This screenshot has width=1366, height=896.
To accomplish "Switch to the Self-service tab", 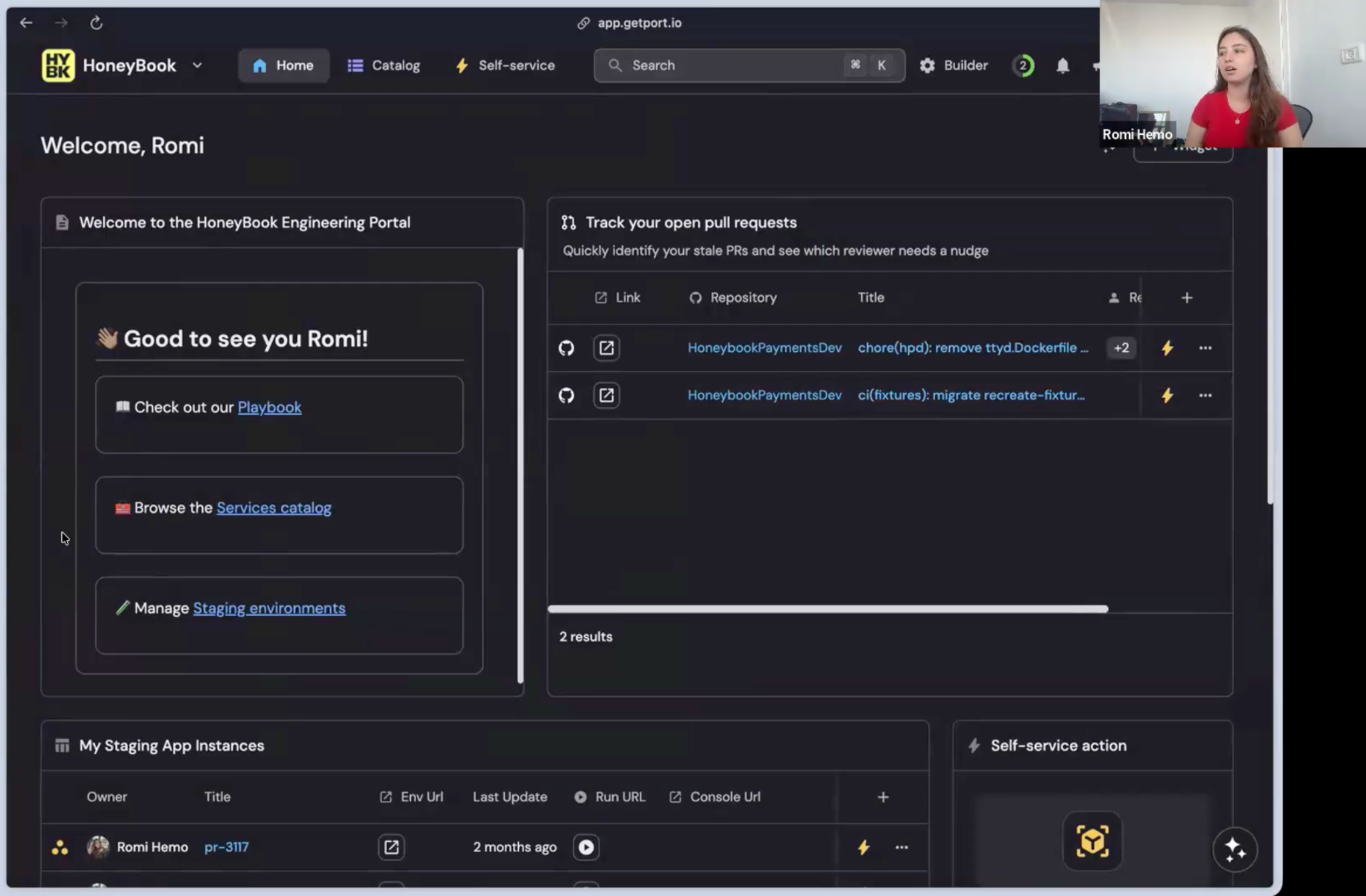I will tap(505, 65).
